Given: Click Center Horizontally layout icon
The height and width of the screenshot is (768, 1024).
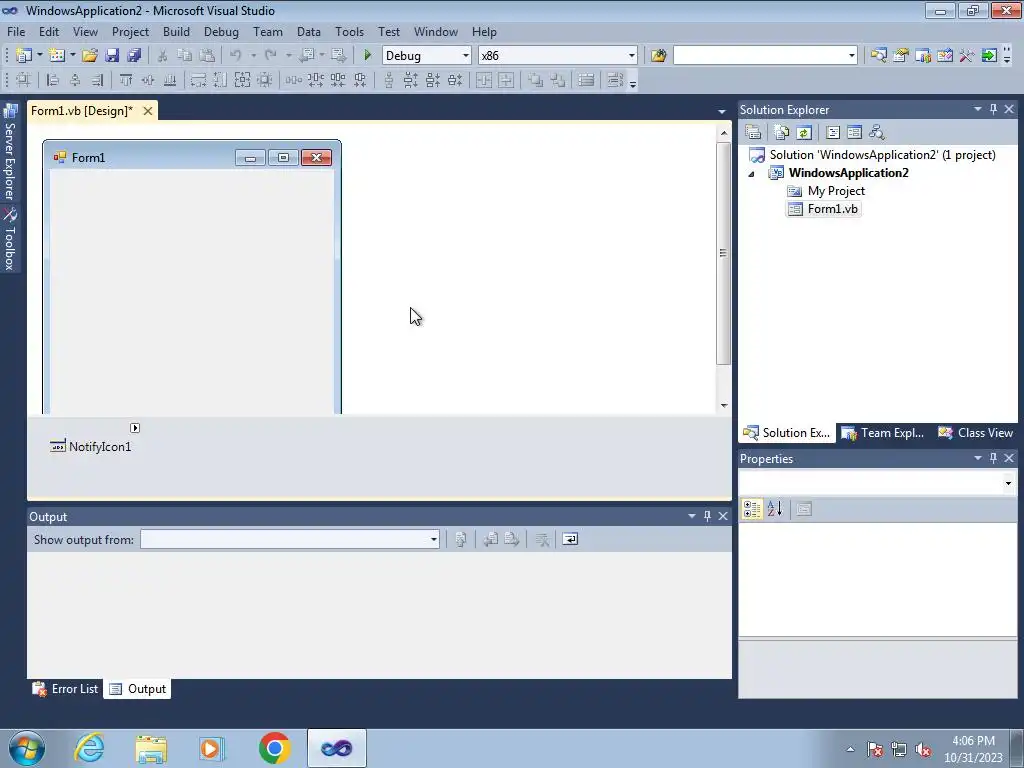Looking at the screenshot, I should [x=484, y=80].
